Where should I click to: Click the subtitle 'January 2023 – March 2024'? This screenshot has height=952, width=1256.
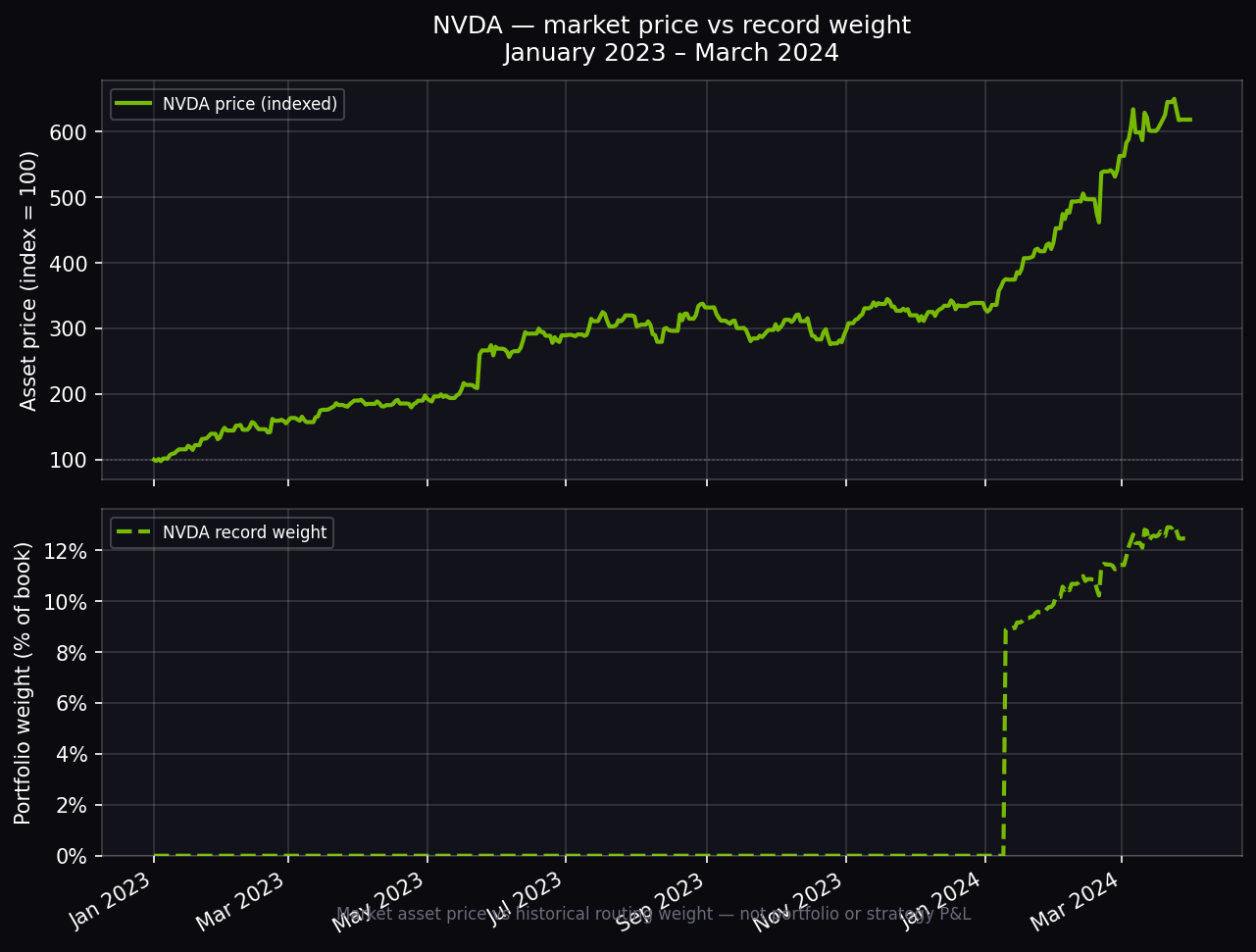tap(672, 53)
